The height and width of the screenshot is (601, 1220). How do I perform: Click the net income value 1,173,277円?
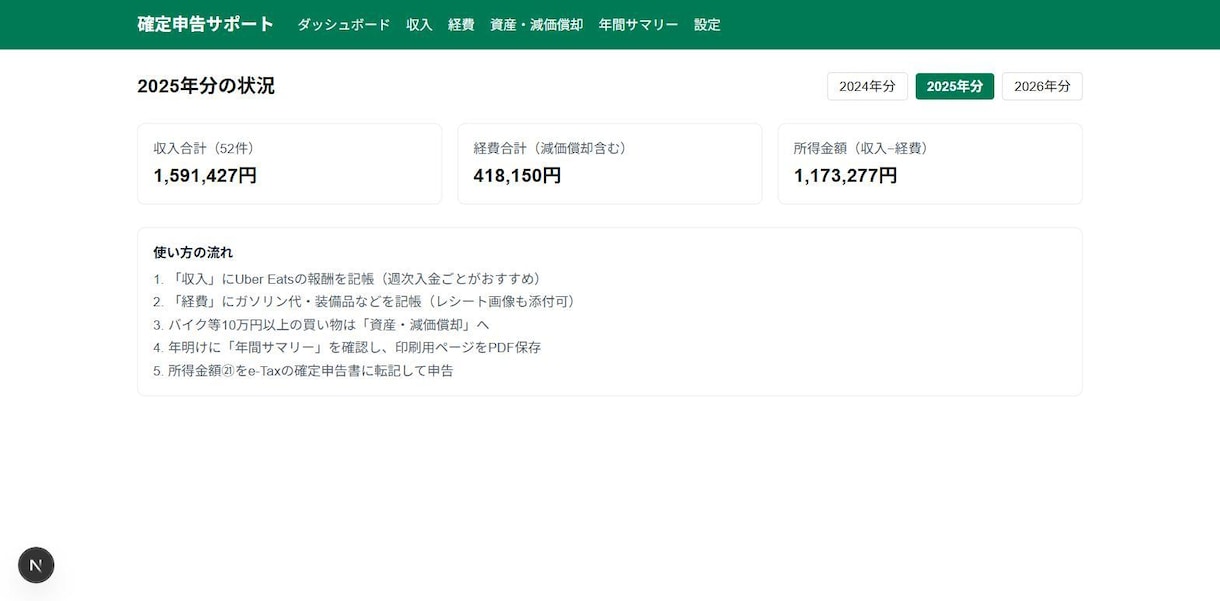(846, 176)
